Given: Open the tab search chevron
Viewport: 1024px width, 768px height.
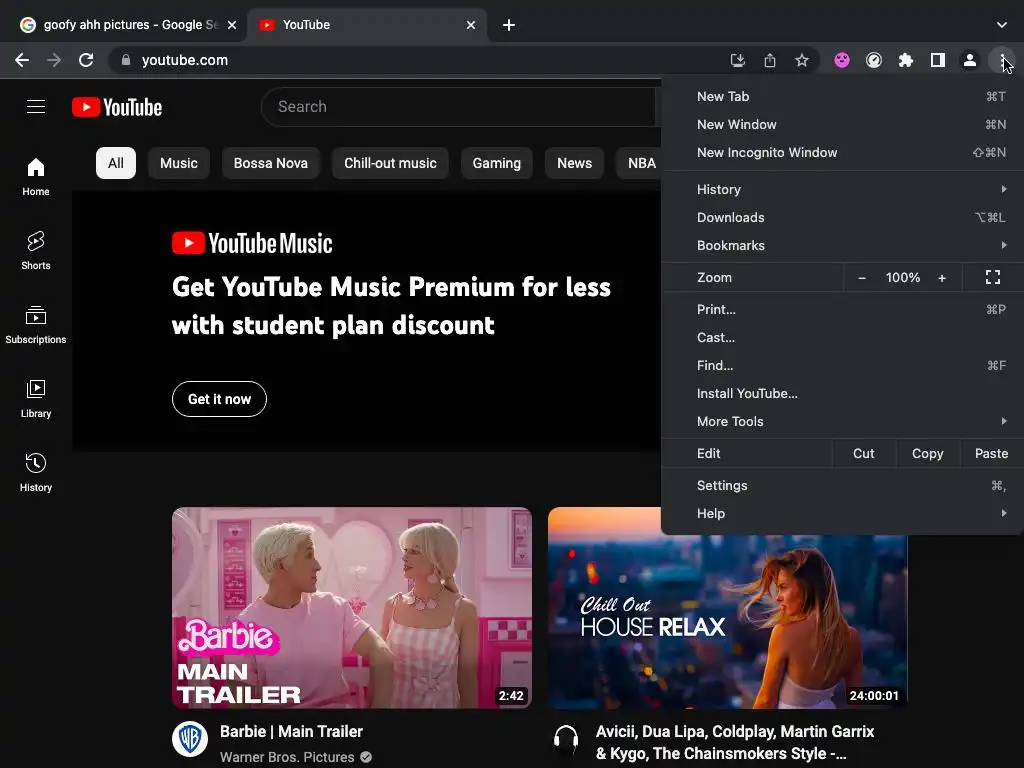Looking at the screenshot, I should (x=1002, y=25).
